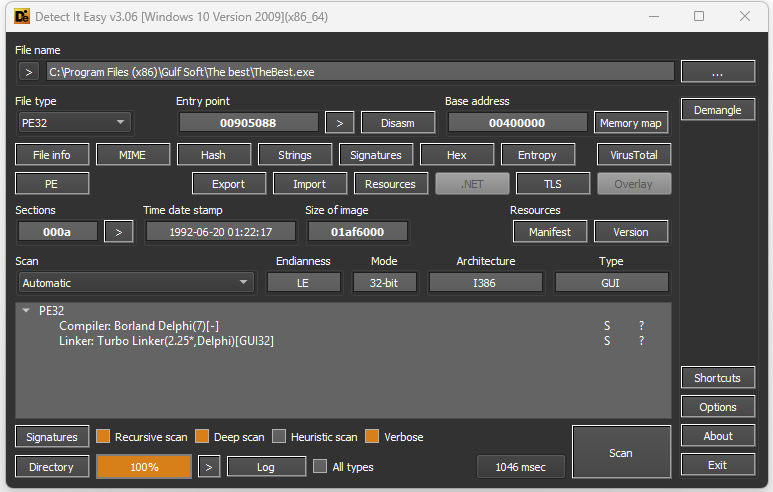Open the Directory scan button

(x=52, y=466)
